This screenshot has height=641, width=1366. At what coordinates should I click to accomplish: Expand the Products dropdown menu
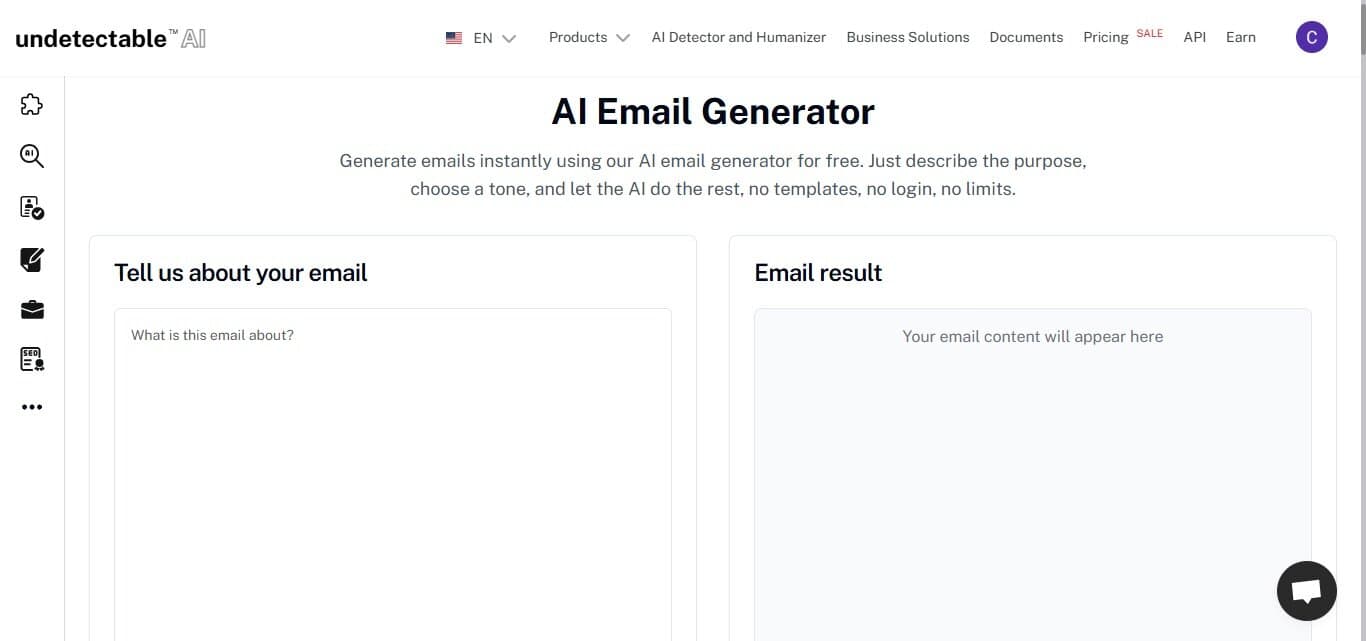(589, 38)
